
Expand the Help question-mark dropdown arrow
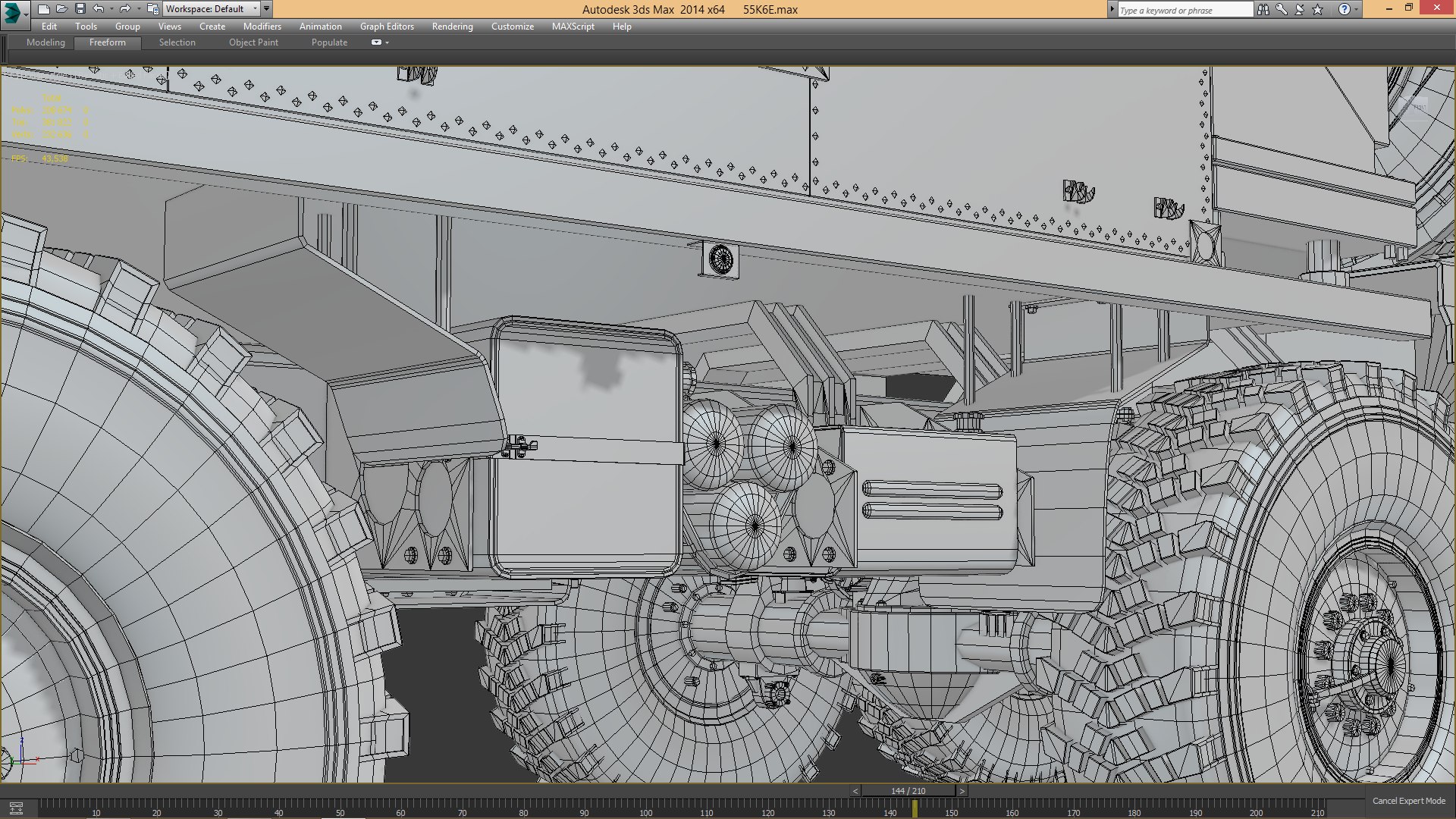(1357, 9)
